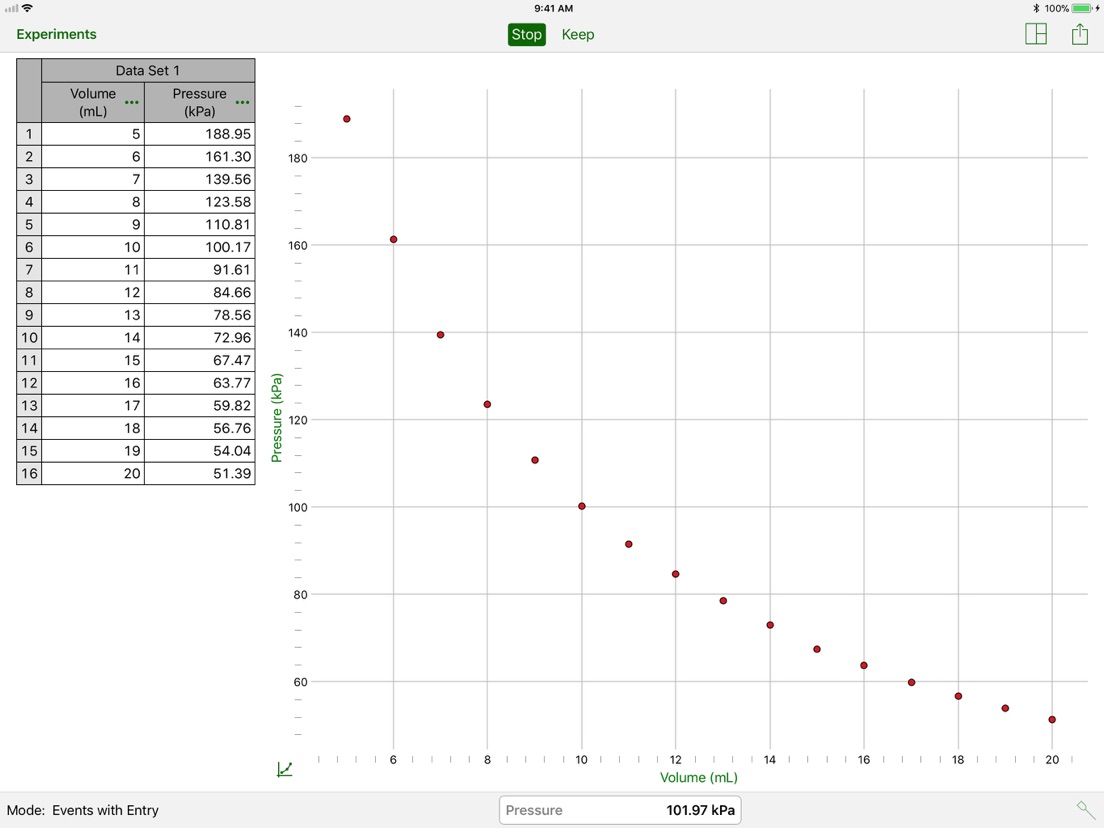Tap y-axis tick label 180

pyautogui.click(x=298, y=158)
